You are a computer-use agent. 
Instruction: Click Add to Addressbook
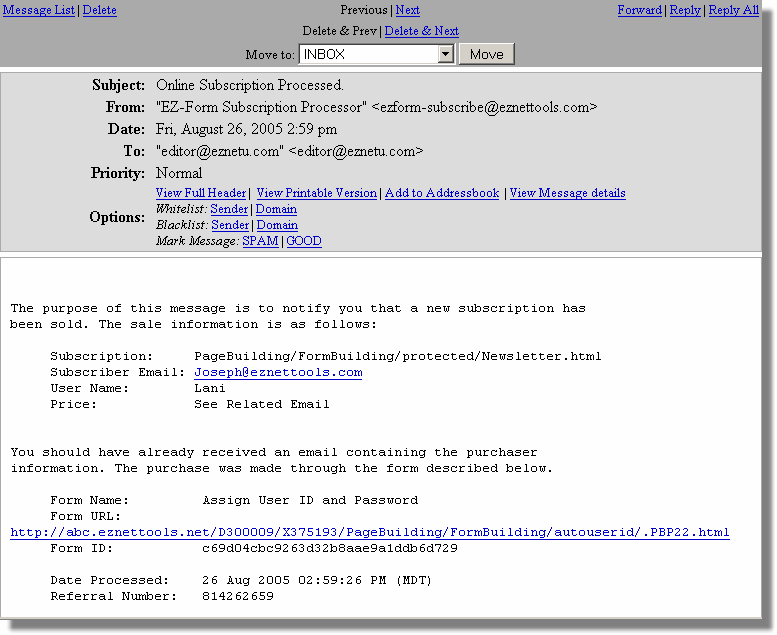tap(442, 193)
